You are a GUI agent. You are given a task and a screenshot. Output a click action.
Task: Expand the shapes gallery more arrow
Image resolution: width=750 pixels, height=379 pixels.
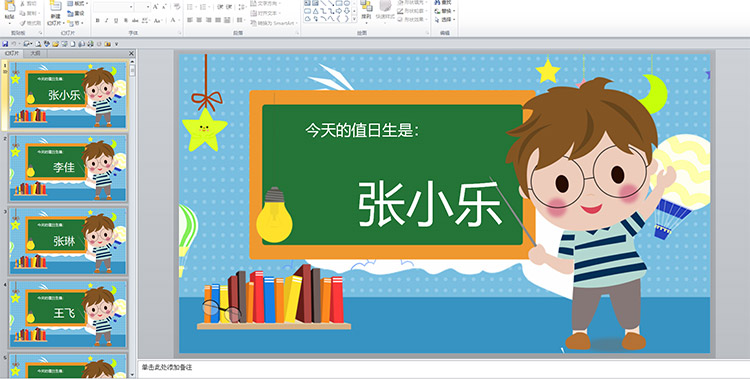point(354,19)
